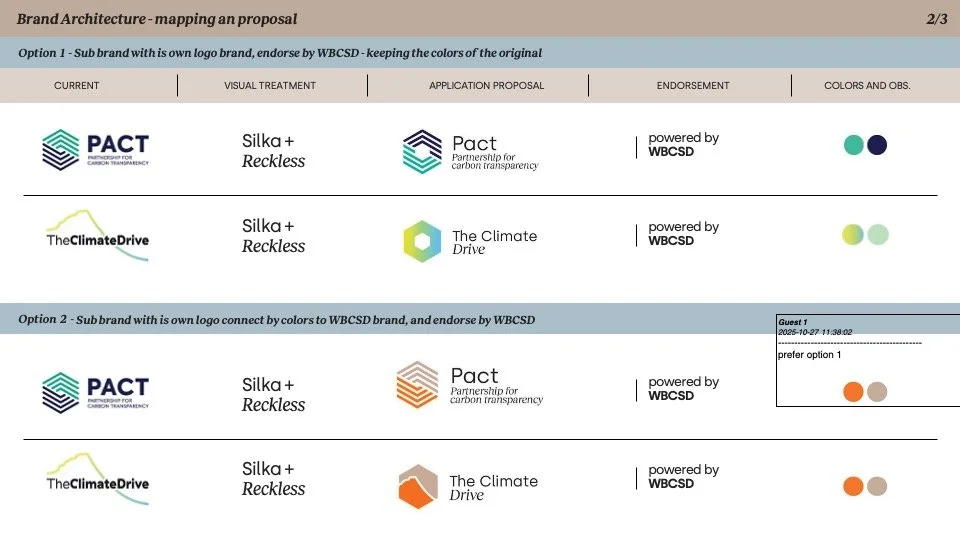Click the Option 1 section heading
This screenshot has height=540, width=960.
click(280, 53)
